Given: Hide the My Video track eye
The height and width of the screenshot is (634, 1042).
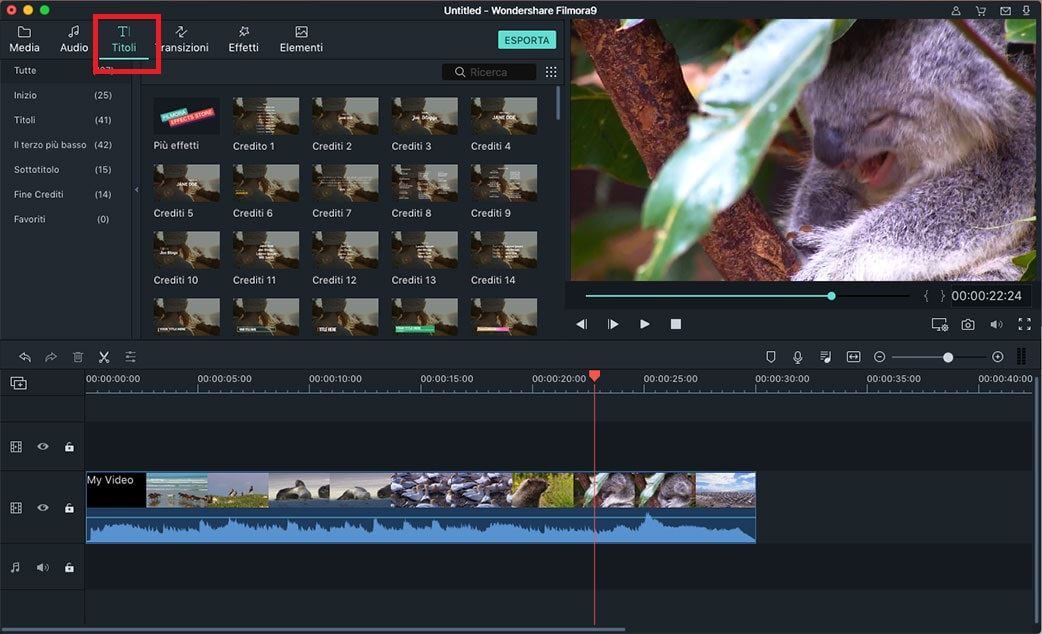Looking at the screenshot, I should 43,508.
